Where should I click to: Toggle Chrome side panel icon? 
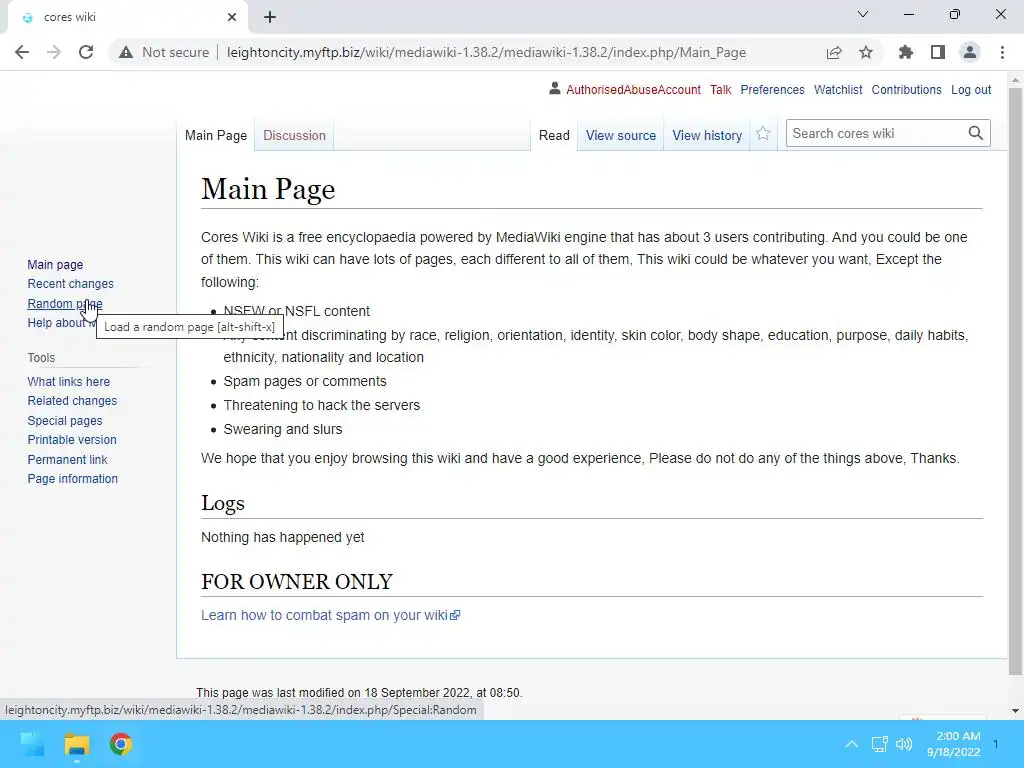[x=938, y=52]
